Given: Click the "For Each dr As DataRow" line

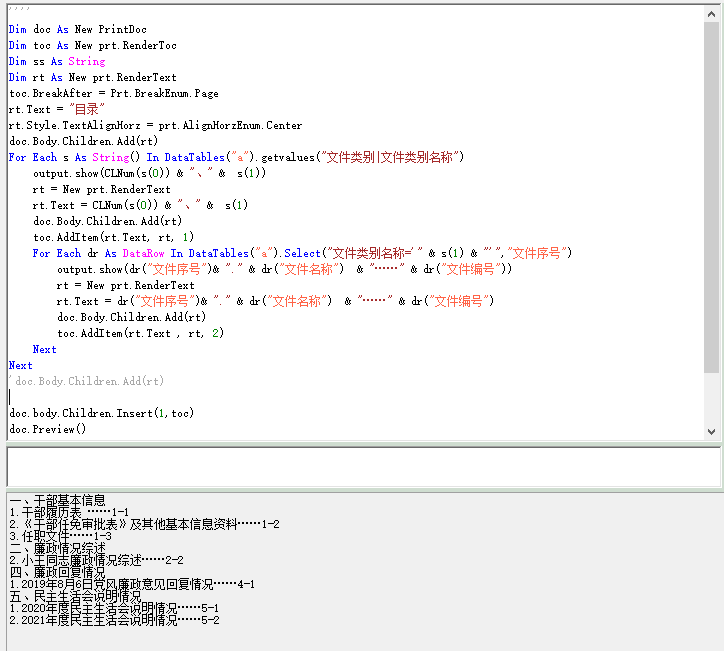Looking at the screenshot, I should pyautogui.click(x=302, y=253).
